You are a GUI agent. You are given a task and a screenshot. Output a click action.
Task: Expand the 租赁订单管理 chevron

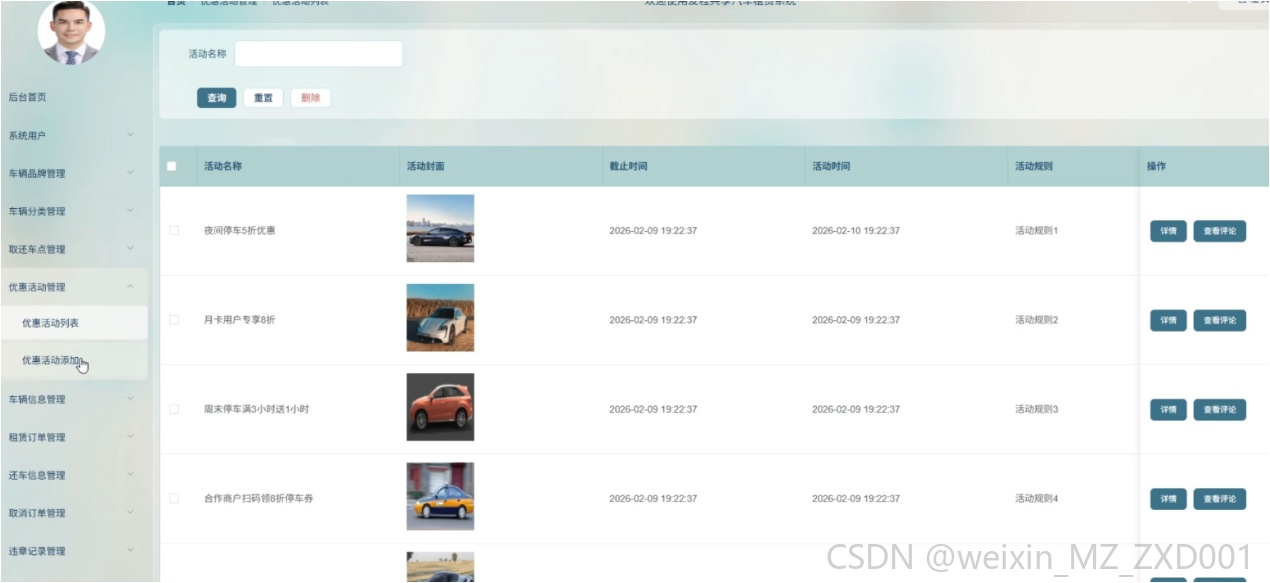tap(130, 437)
